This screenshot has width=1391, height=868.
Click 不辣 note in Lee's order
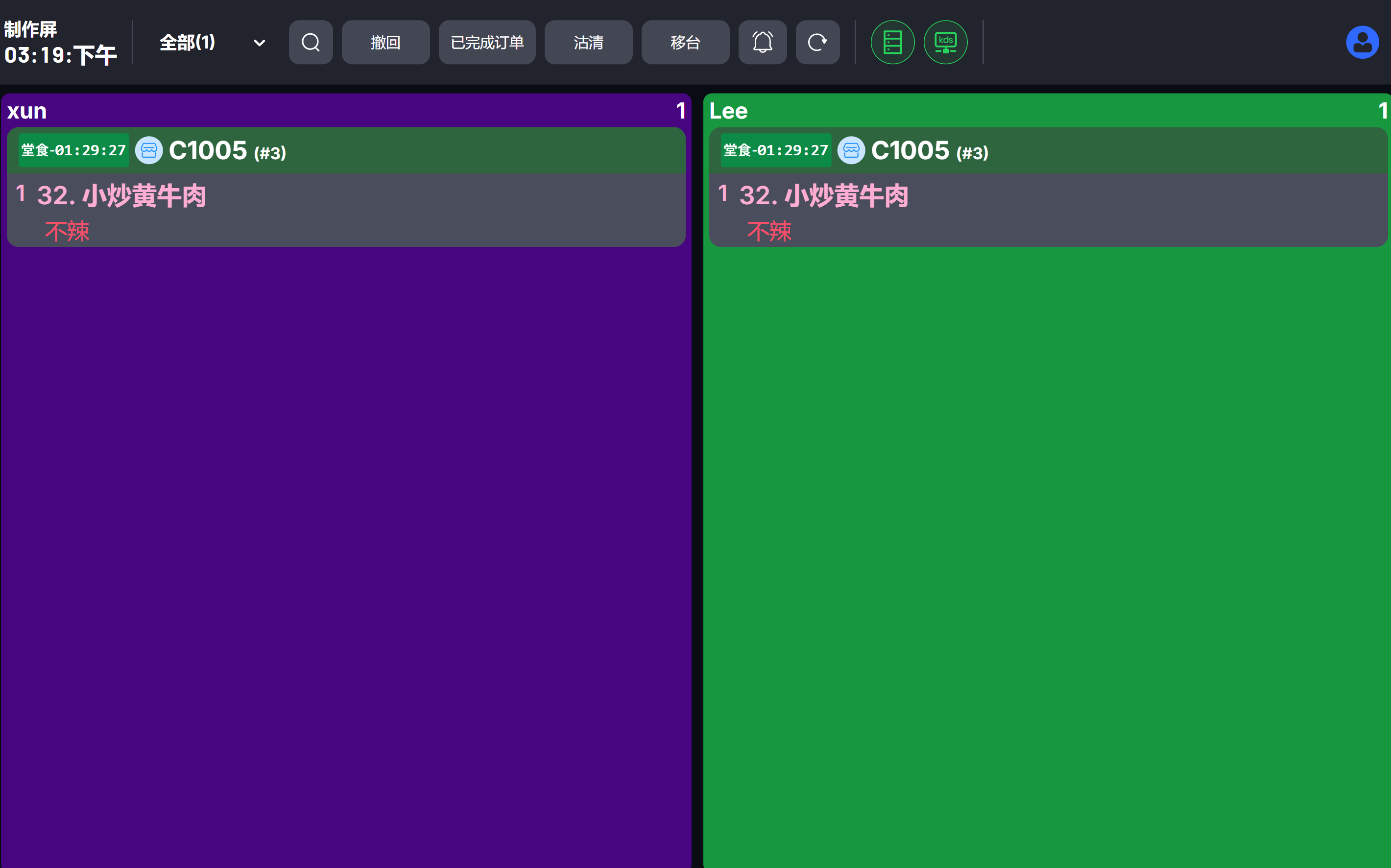pos(769,231)
